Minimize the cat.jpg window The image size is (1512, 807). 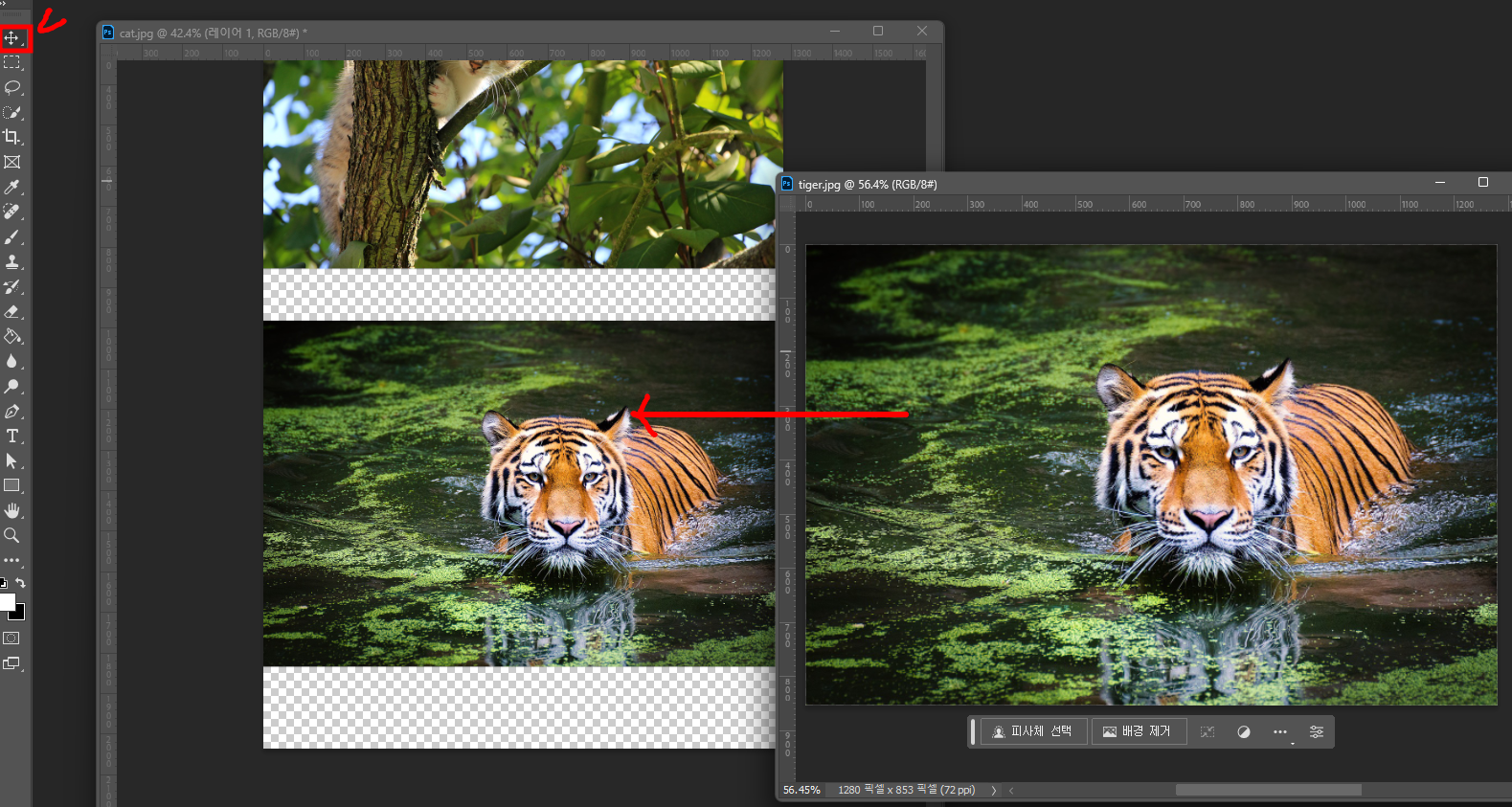pos(835,32)
